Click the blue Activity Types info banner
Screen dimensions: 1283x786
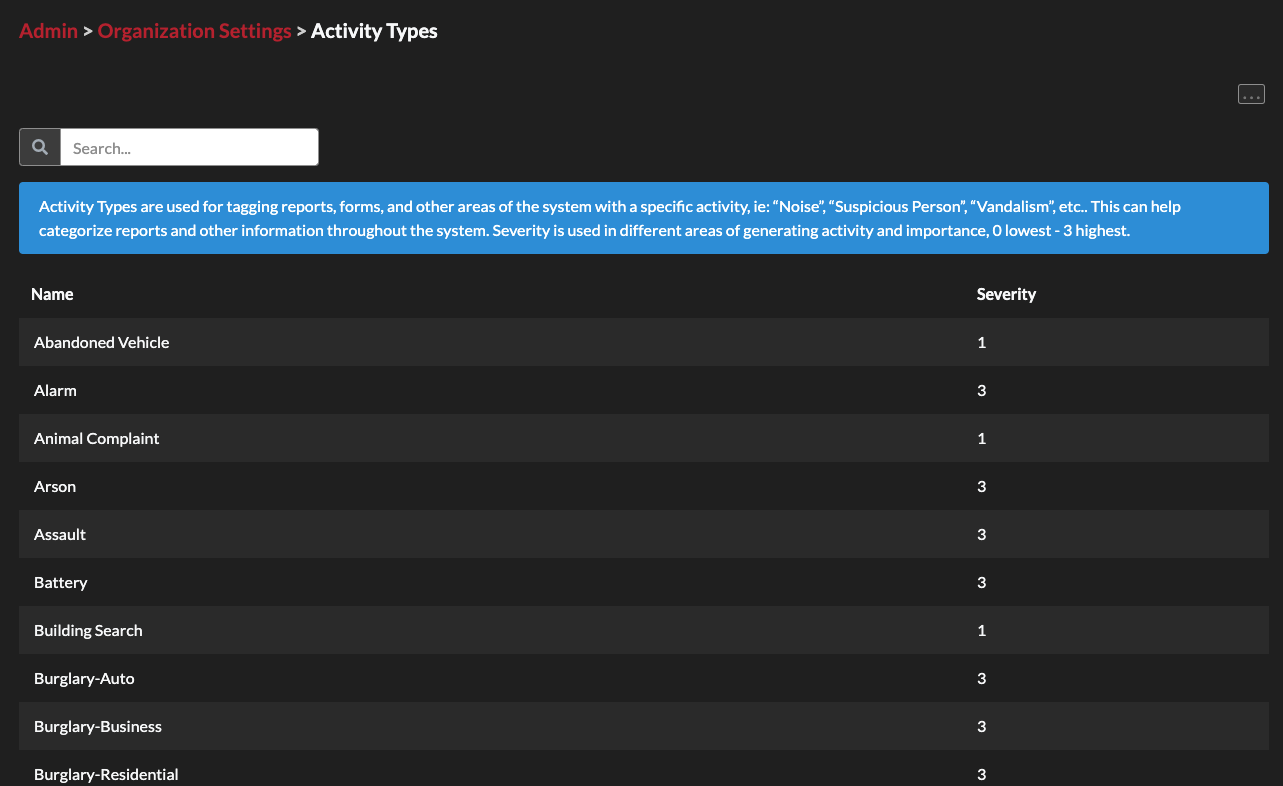pos(644,218)
